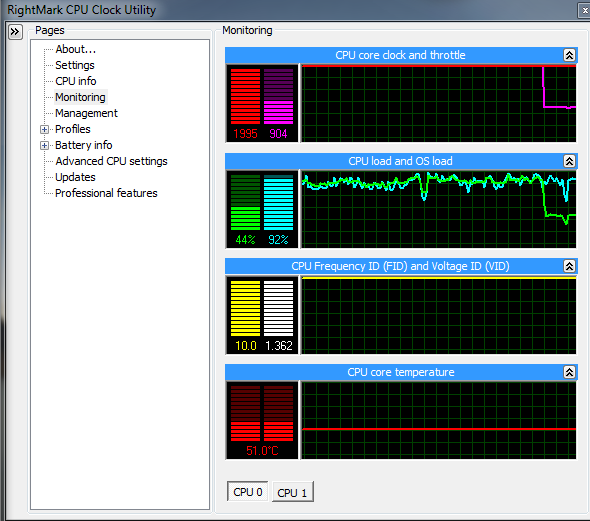
Task: Select the Monitoring page
Action: [x=81, y=97]
